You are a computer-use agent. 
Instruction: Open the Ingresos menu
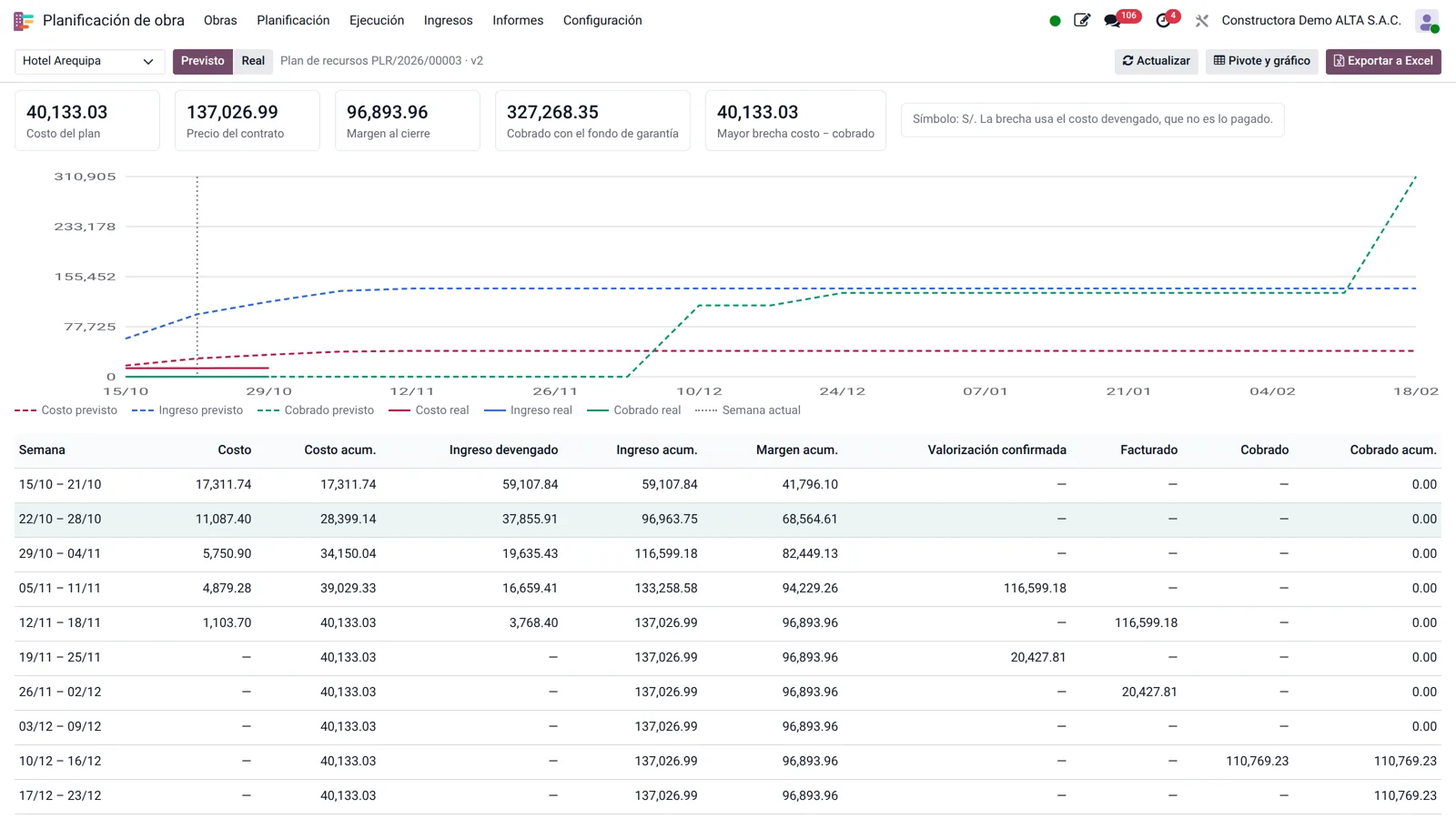(449, 20)
